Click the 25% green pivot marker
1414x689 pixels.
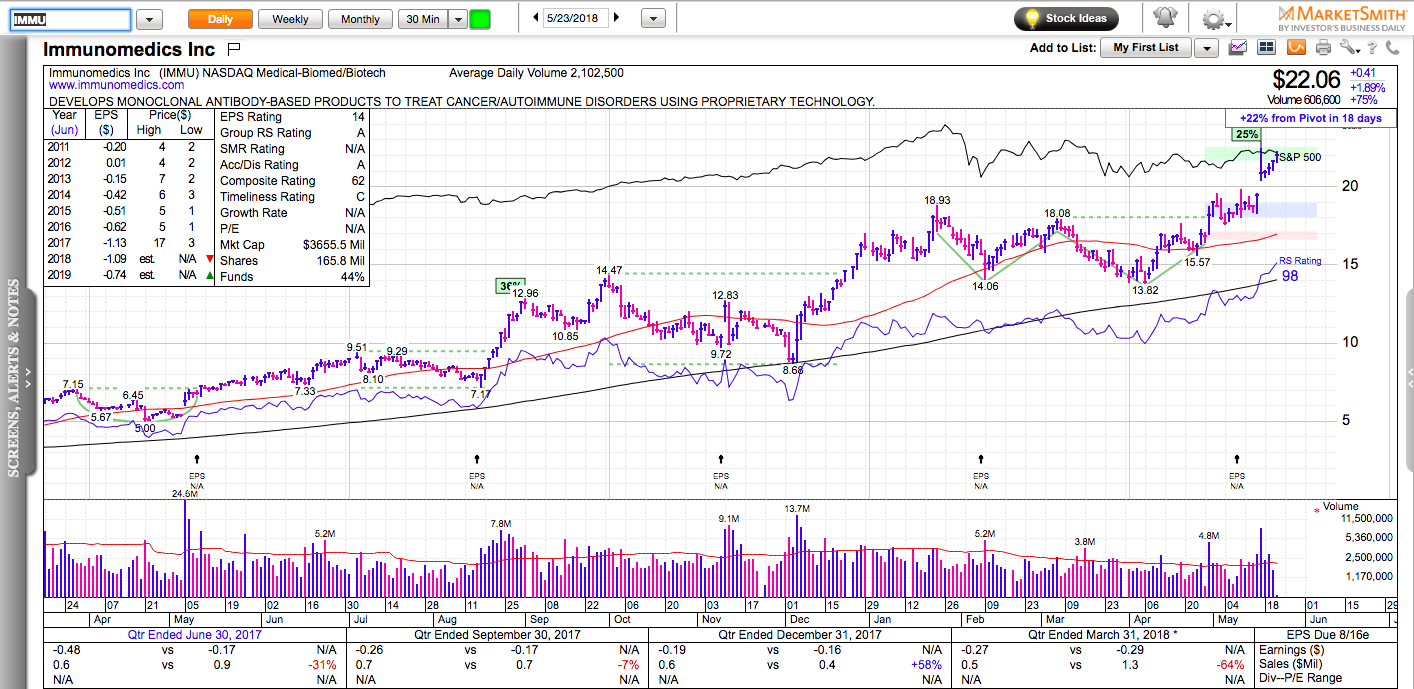[1246, 134]
